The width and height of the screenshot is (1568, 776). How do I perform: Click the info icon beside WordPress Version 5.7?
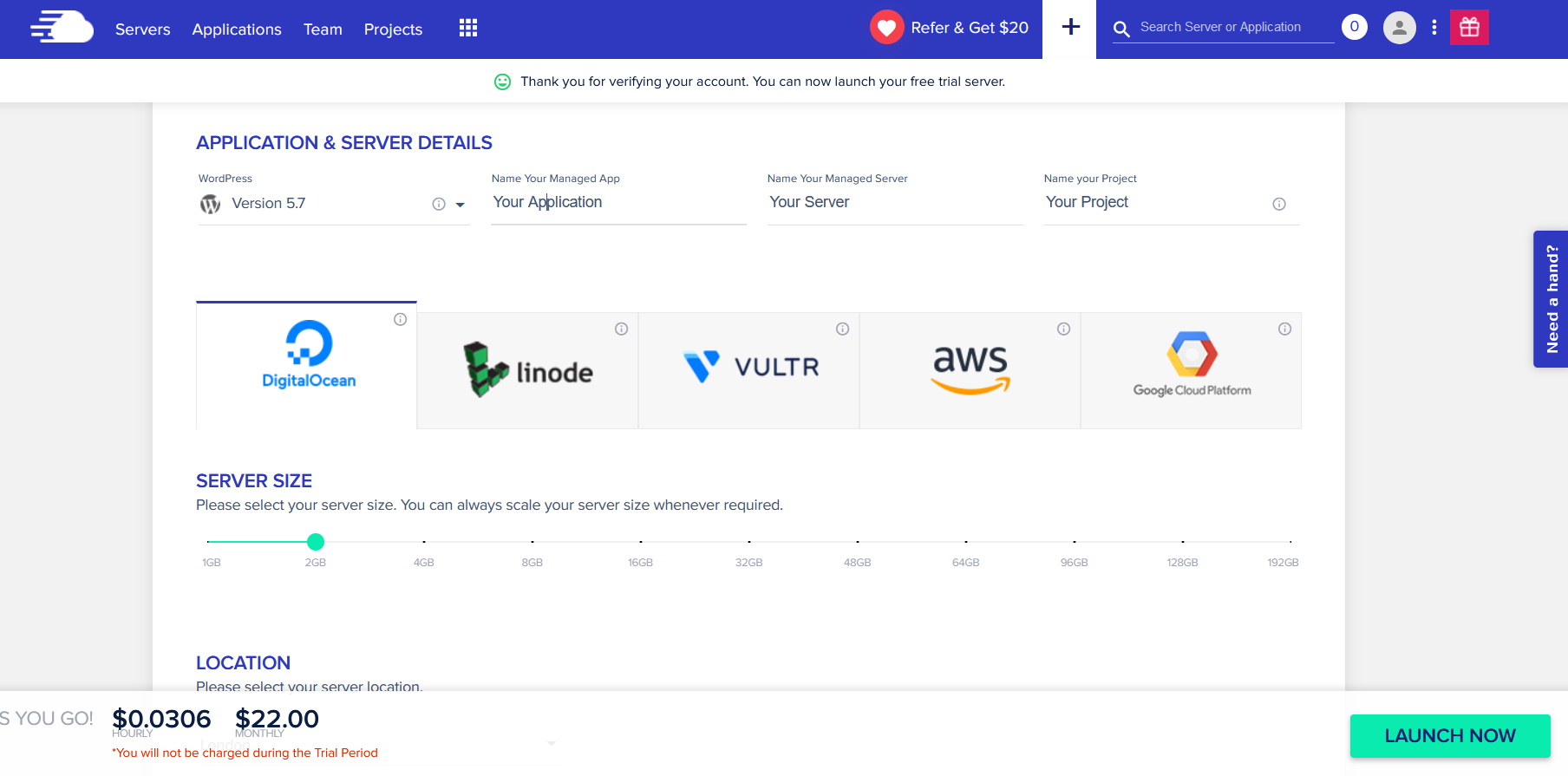pyautogui.click(x=438, y=203)
